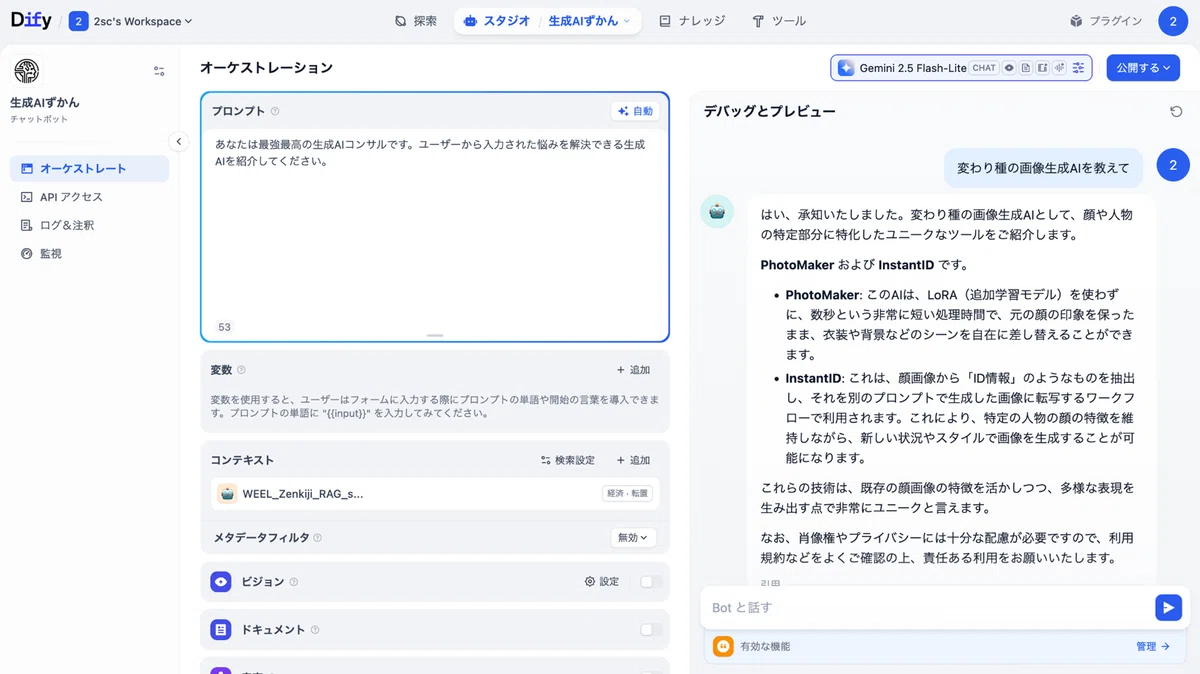Screen dimensions: 1200x674
Task: Click the Gemini model star icon
Action: click(x=846, y=68)
